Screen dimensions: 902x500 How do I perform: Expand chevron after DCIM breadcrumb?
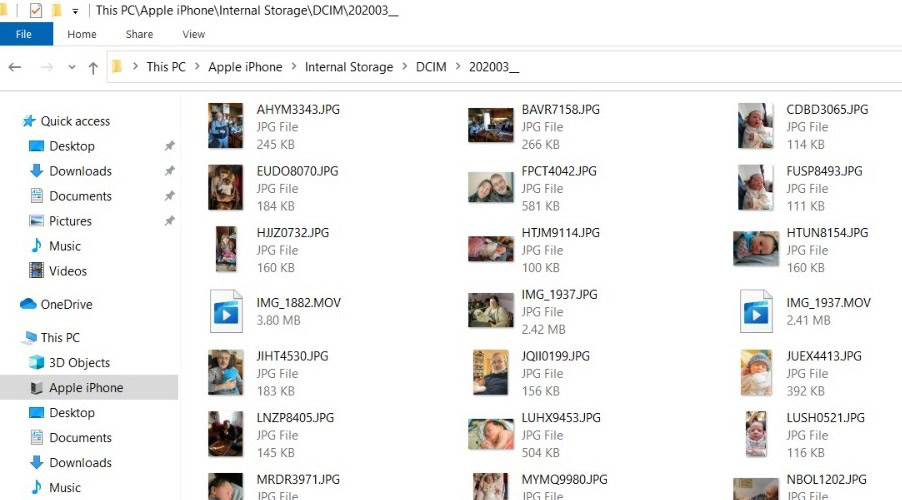(x=458, y=67)
